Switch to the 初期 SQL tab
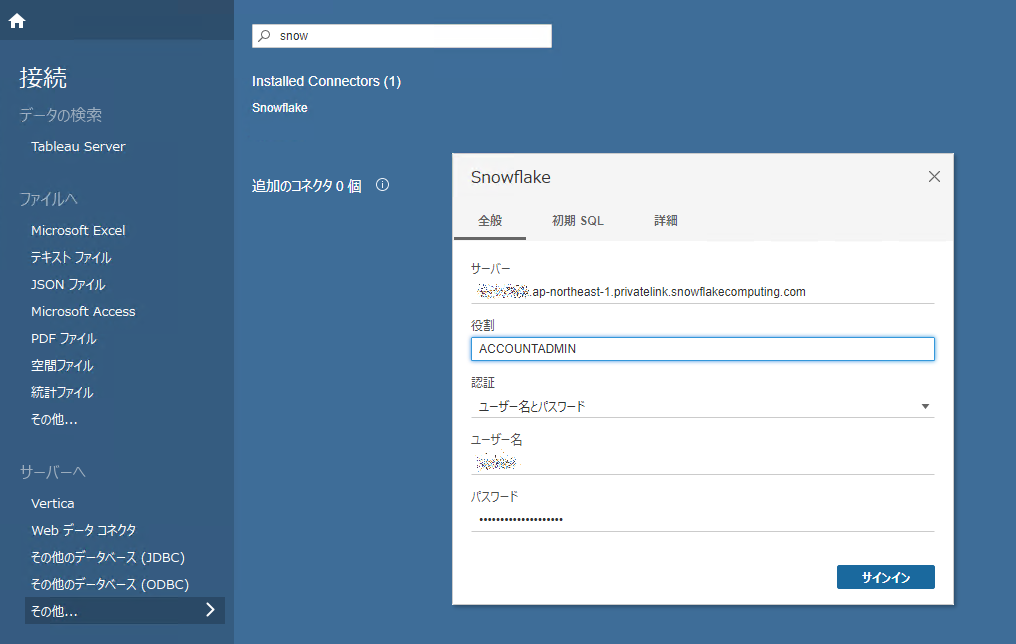This screenshot has width=1016, height=644. (x=577, y=220)
